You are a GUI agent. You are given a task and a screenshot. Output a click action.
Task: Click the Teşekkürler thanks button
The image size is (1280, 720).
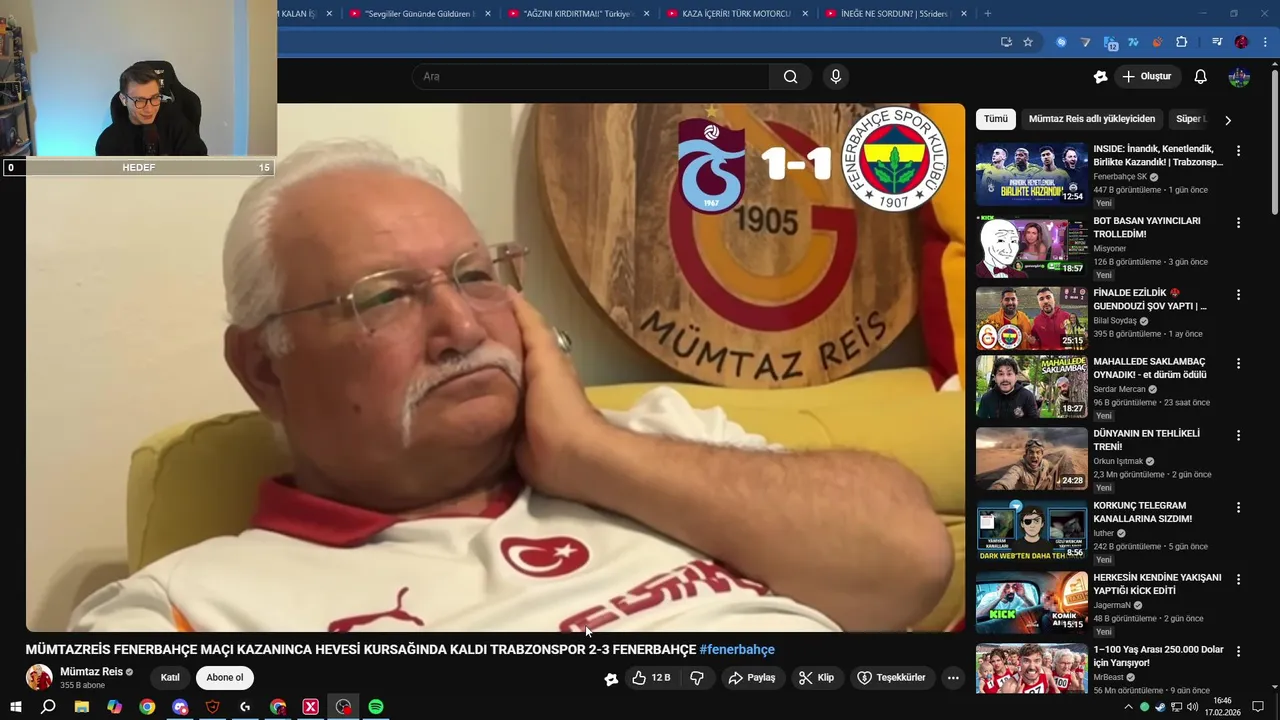[892, 678]
